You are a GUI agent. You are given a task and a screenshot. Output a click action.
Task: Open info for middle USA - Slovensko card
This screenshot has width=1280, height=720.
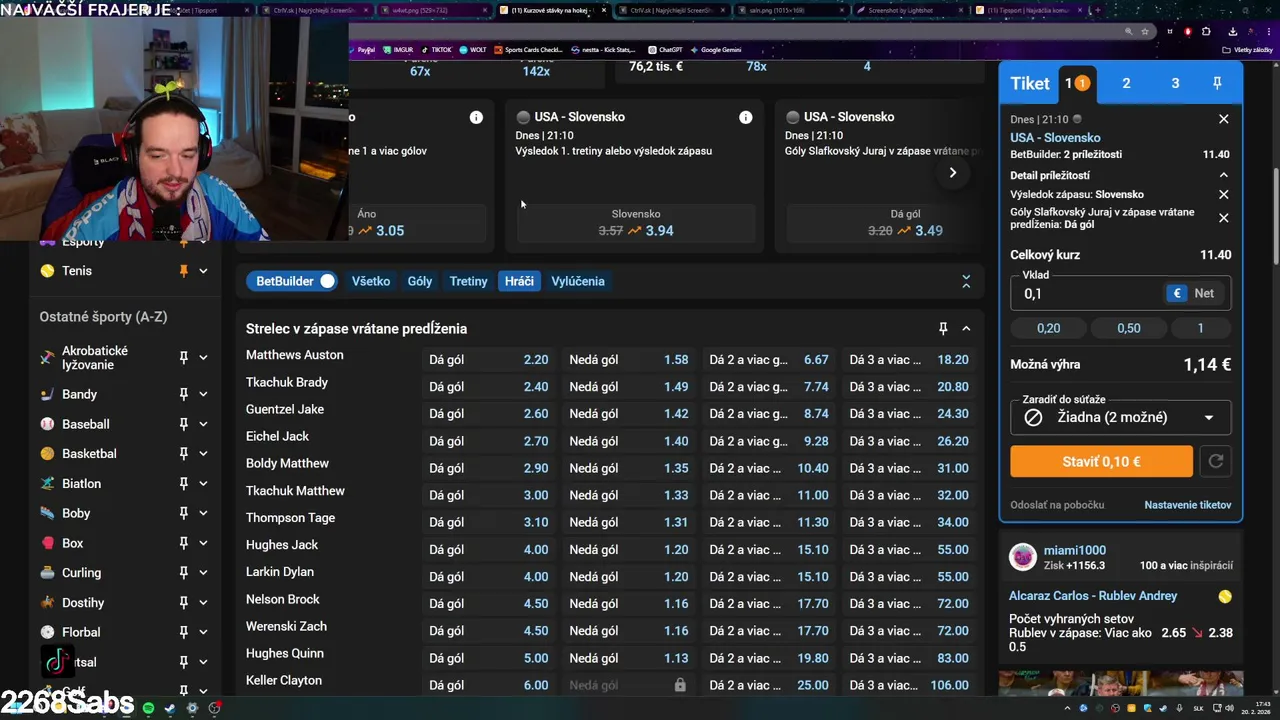745,117
